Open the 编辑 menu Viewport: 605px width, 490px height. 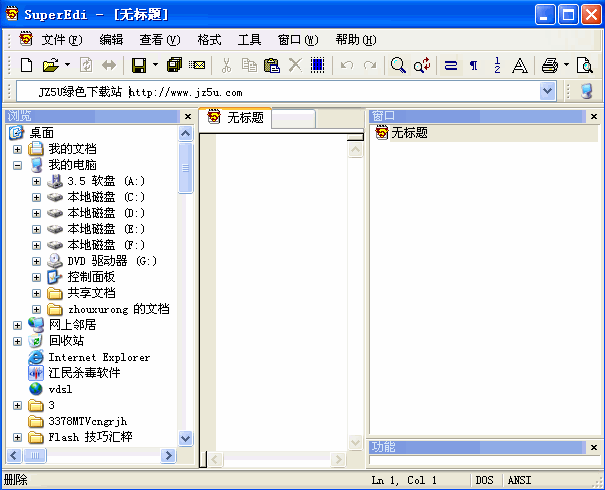111,40
